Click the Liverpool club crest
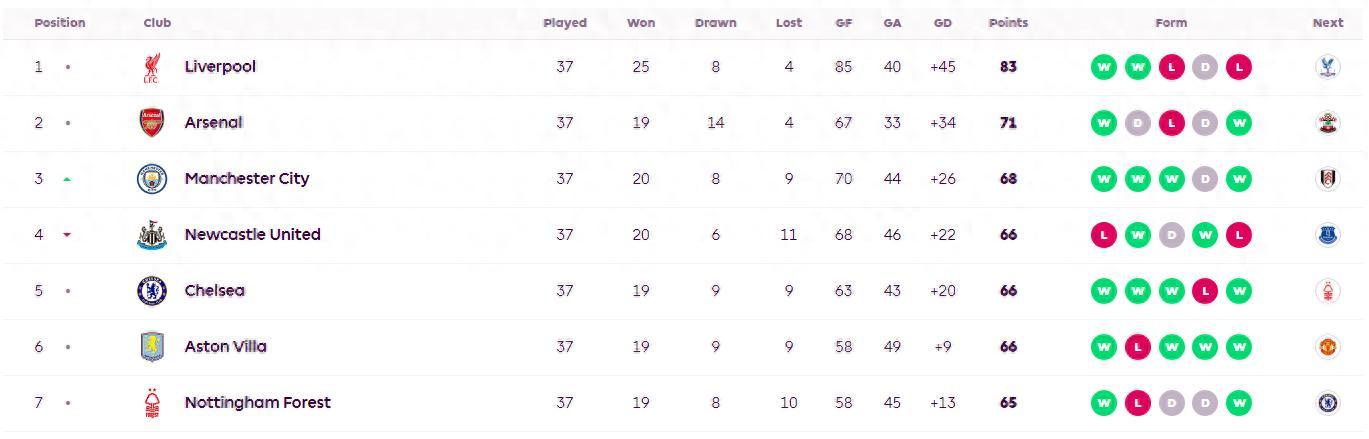This screenshot has width=1369, height=439. tap(151, 67)
